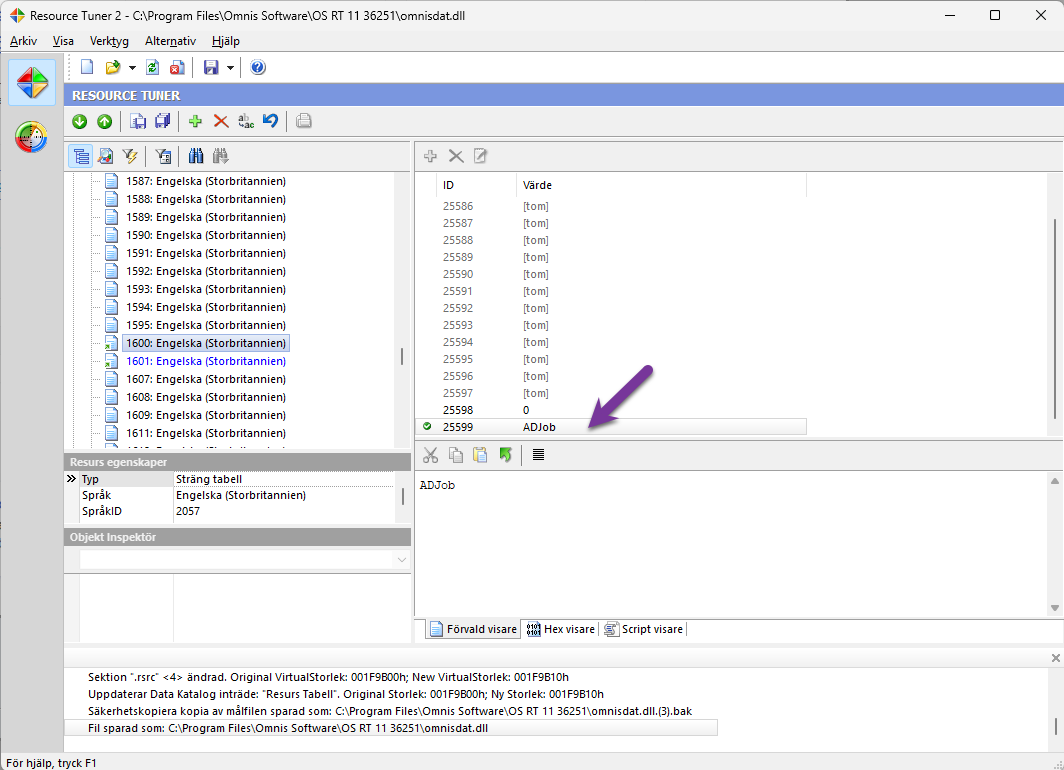Click the ID column header
This screenshot has width=1064, height=770.
[475, 185]
